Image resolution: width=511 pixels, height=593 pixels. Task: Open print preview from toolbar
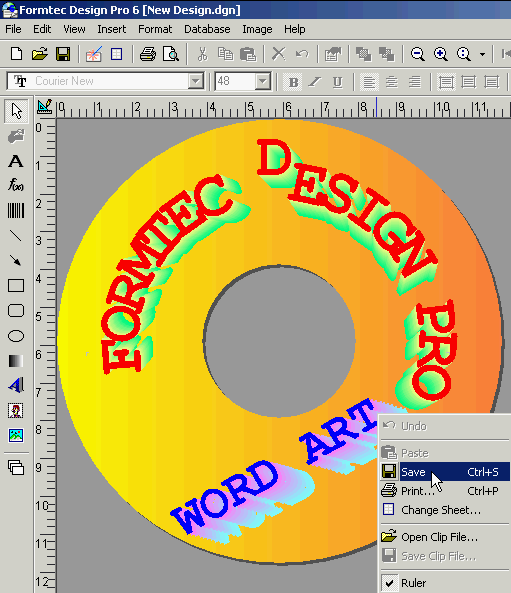(x=171, y=54)
